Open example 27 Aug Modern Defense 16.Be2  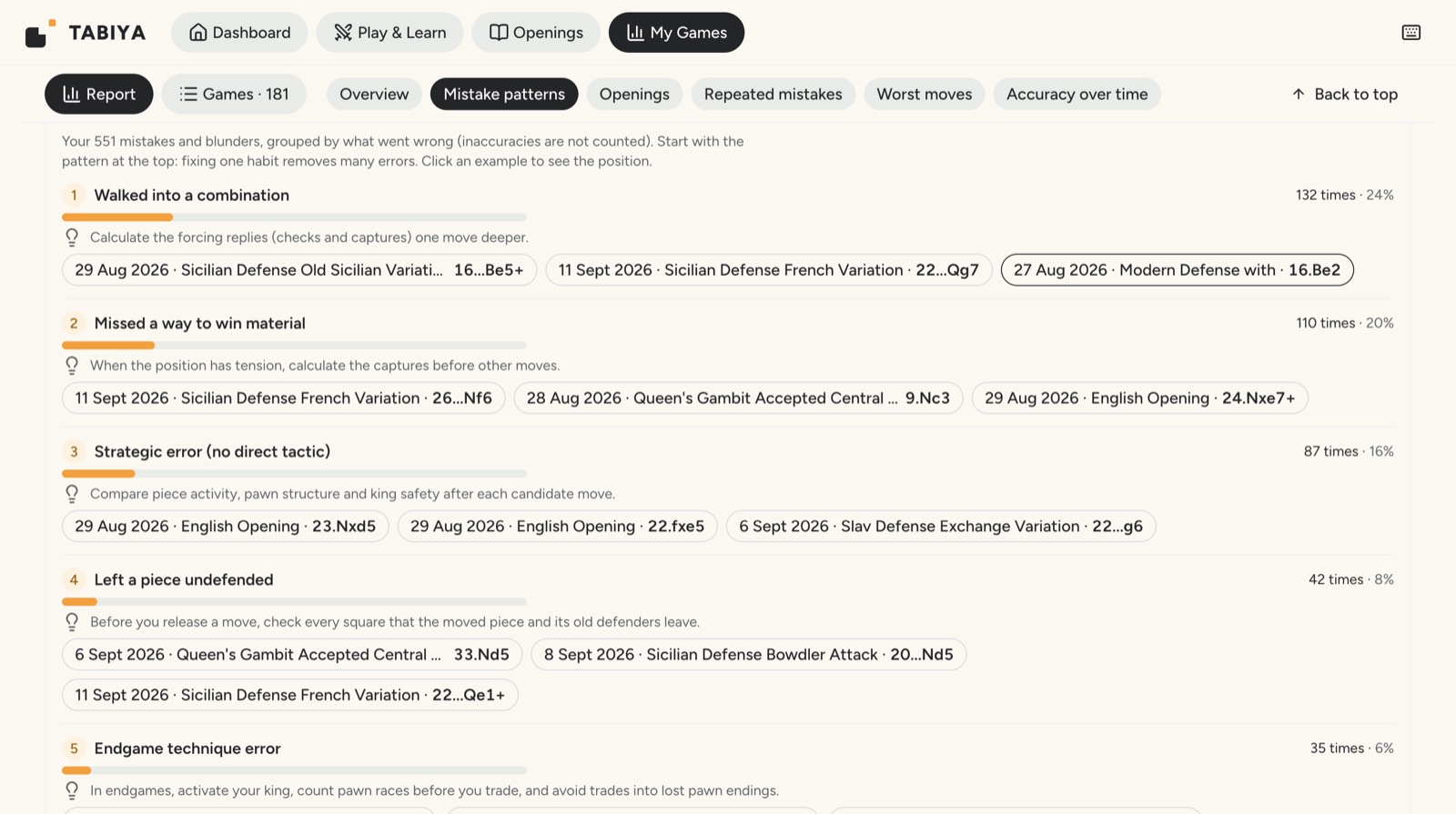pos(1177,270)
